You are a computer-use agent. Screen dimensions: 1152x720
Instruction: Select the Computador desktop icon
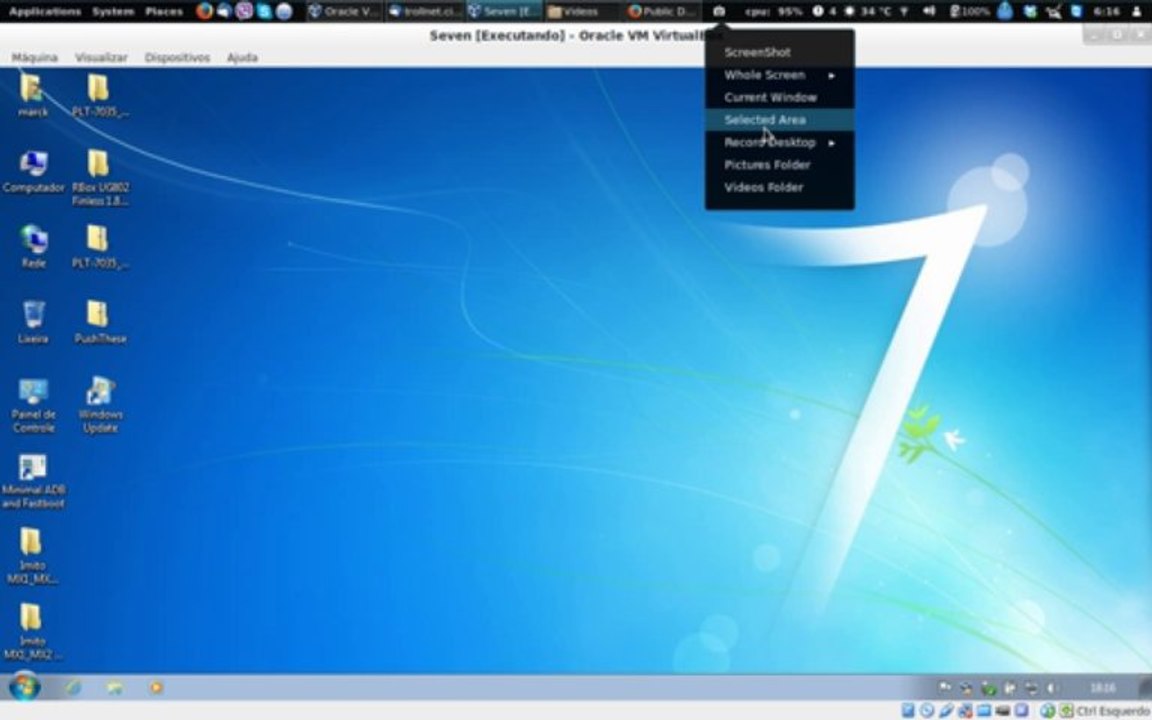[33, 171]
